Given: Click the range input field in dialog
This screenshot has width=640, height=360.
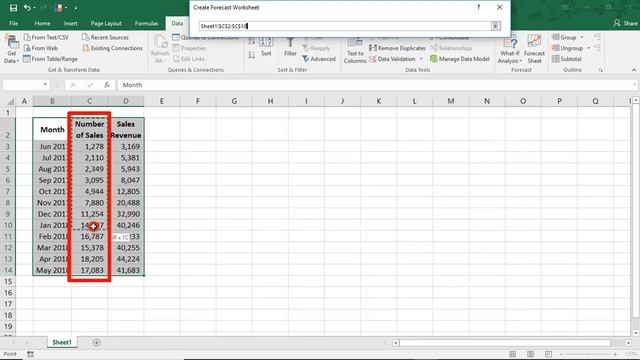Looking at the screenshot, I should click(x=345, y=26).
